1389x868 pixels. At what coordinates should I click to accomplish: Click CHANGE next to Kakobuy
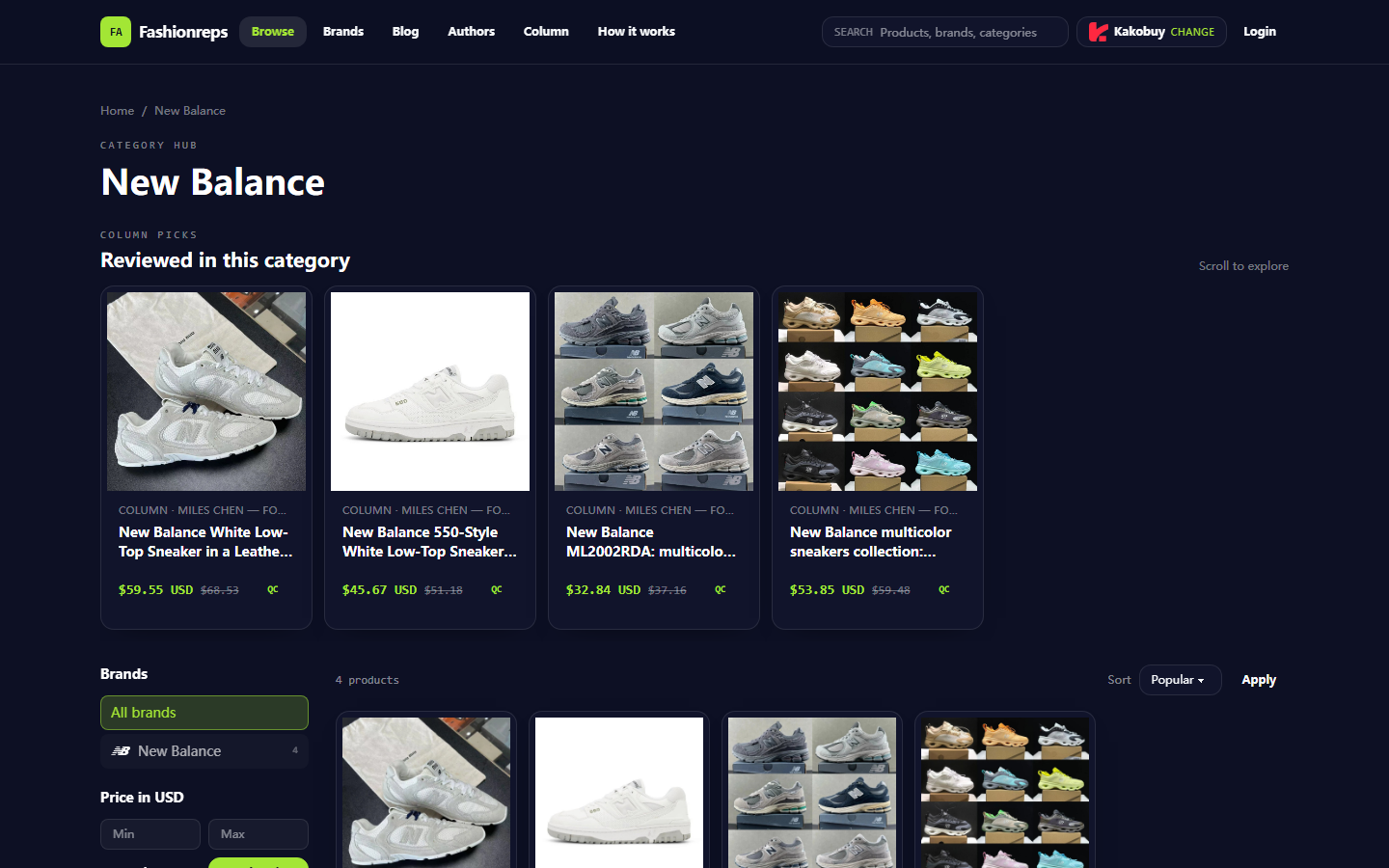click(1192, 32)
